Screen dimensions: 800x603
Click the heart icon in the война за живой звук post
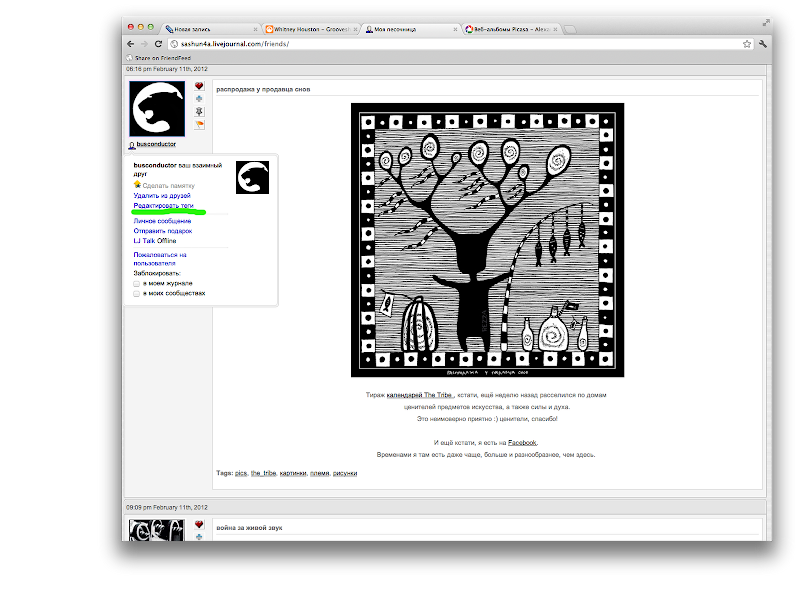point(199,524)
